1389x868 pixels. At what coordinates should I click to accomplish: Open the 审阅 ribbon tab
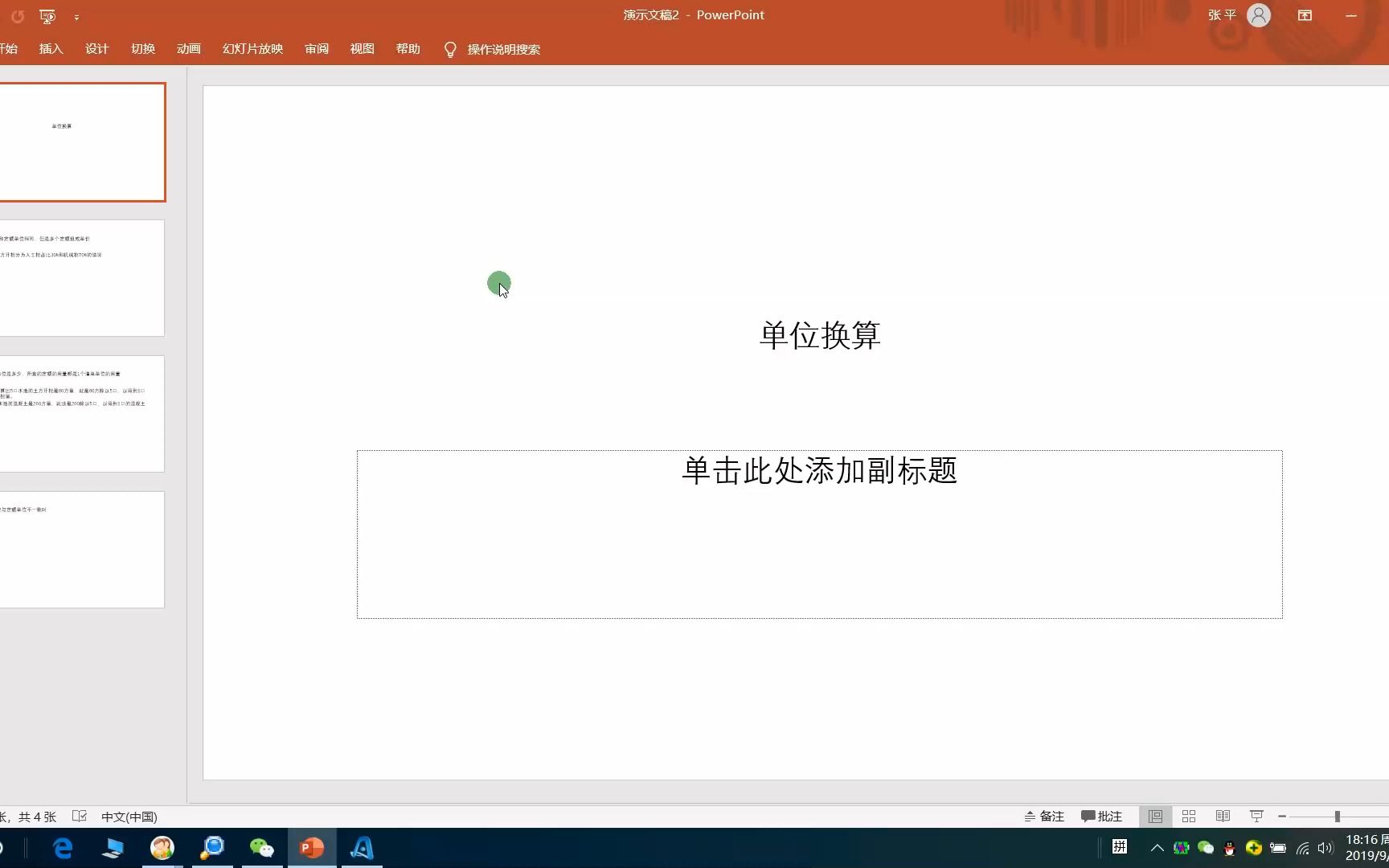tap(317, 49)
